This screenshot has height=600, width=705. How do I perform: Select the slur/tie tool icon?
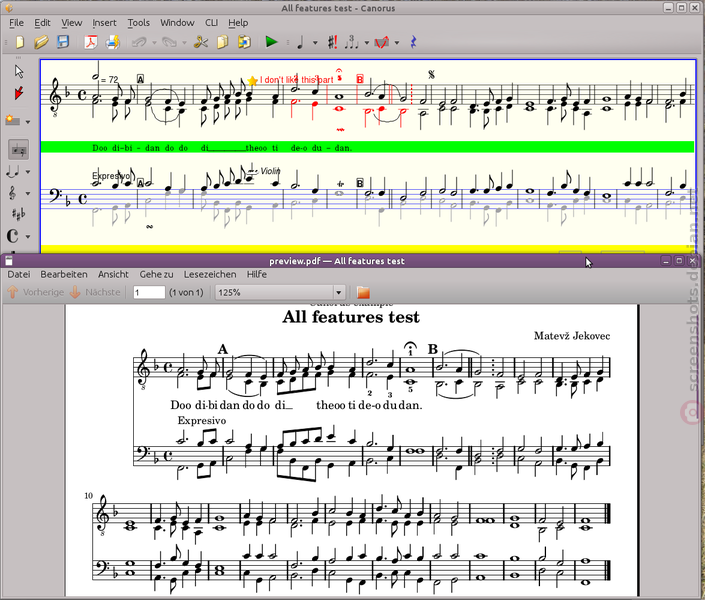(12, 171)
